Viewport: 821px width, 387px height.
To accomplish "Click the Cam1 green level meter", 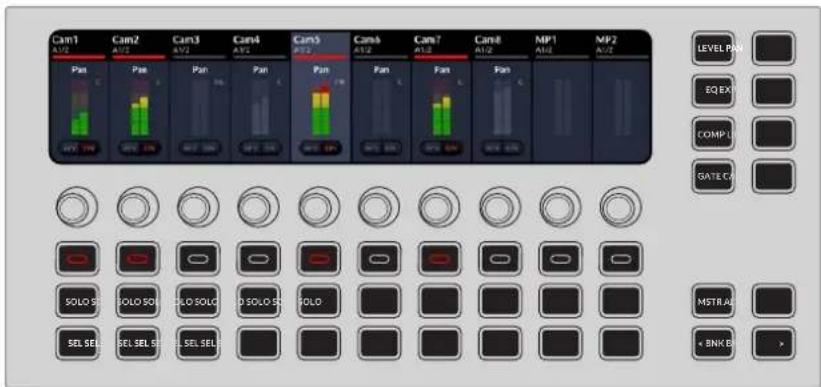I will point(80,123).
